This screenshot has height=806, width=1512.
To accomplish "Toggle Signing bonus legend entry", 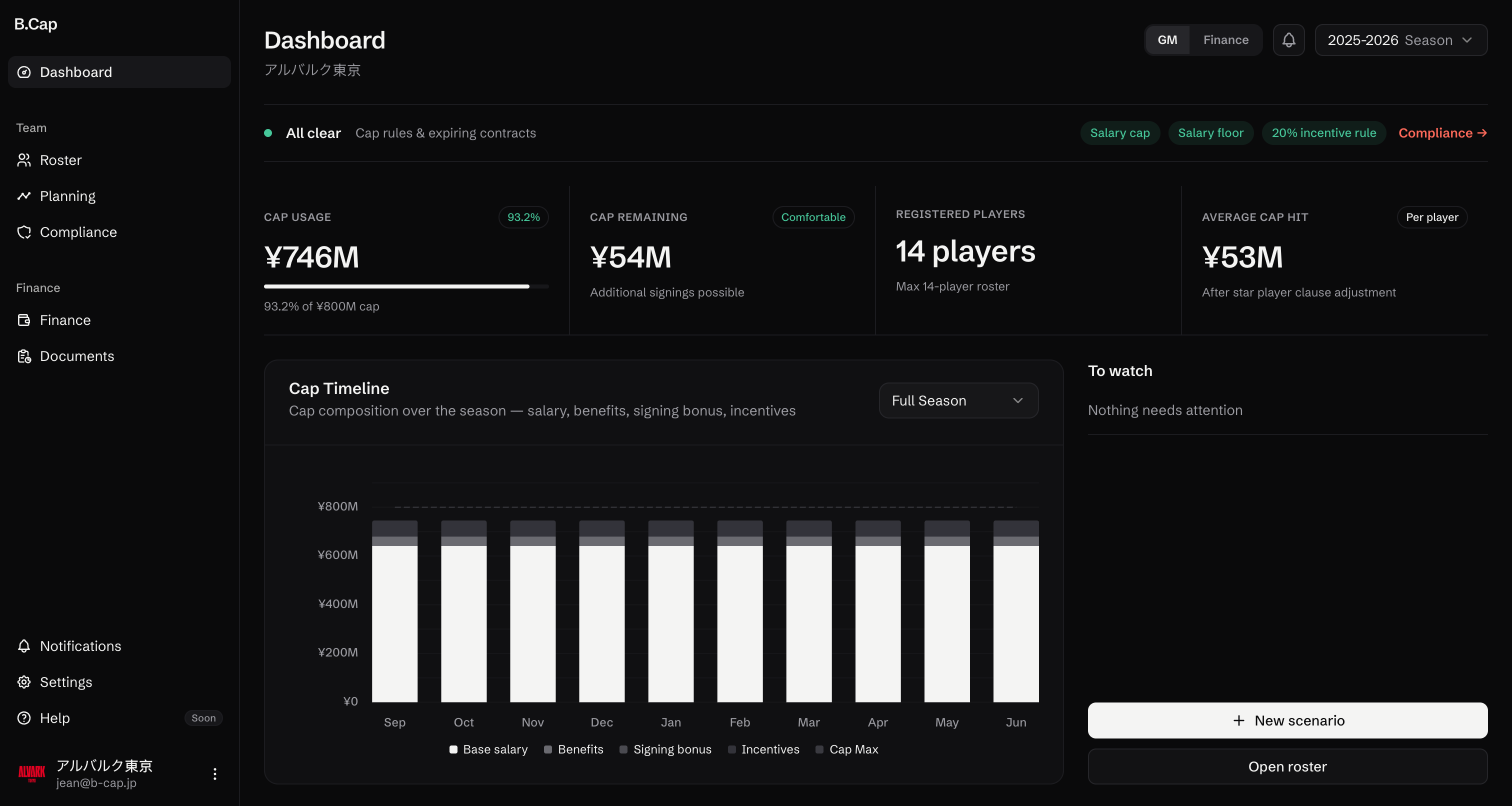I will coord(665,749).
